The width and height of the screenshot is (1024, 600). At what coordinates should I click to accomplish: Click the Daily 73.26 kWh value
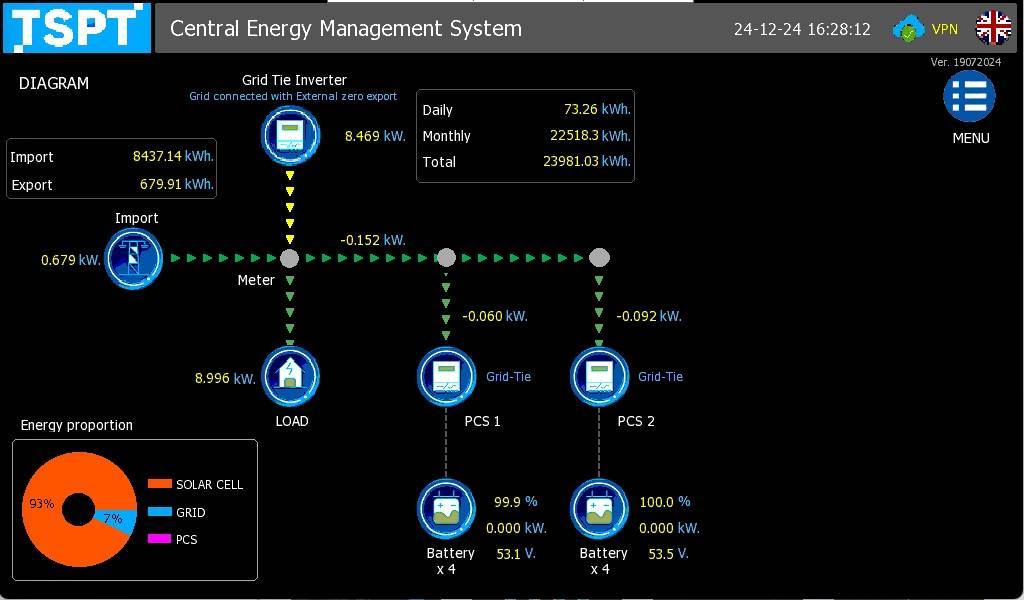(x=597, y=109)
